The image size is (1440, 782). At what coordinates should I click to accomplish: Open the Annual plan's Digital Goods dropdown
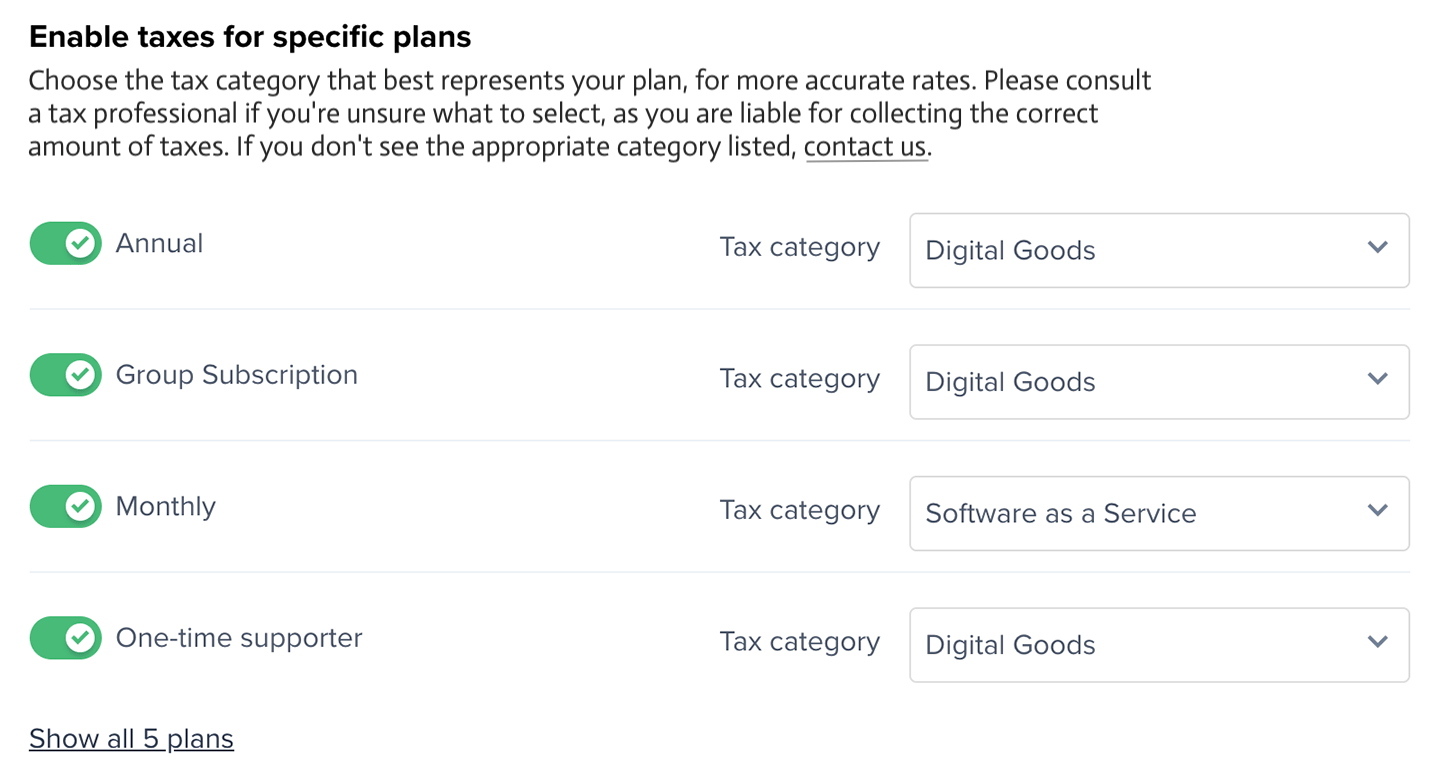click(1158, 250)
